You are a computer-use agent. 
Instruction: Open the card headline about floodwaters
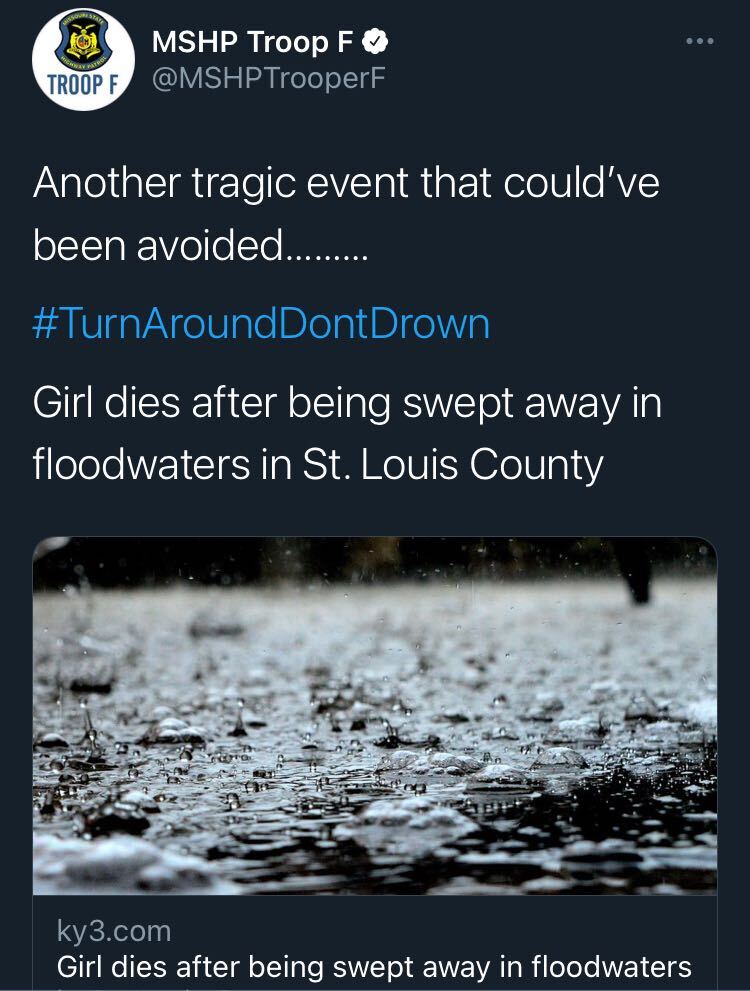coord(374,967)
